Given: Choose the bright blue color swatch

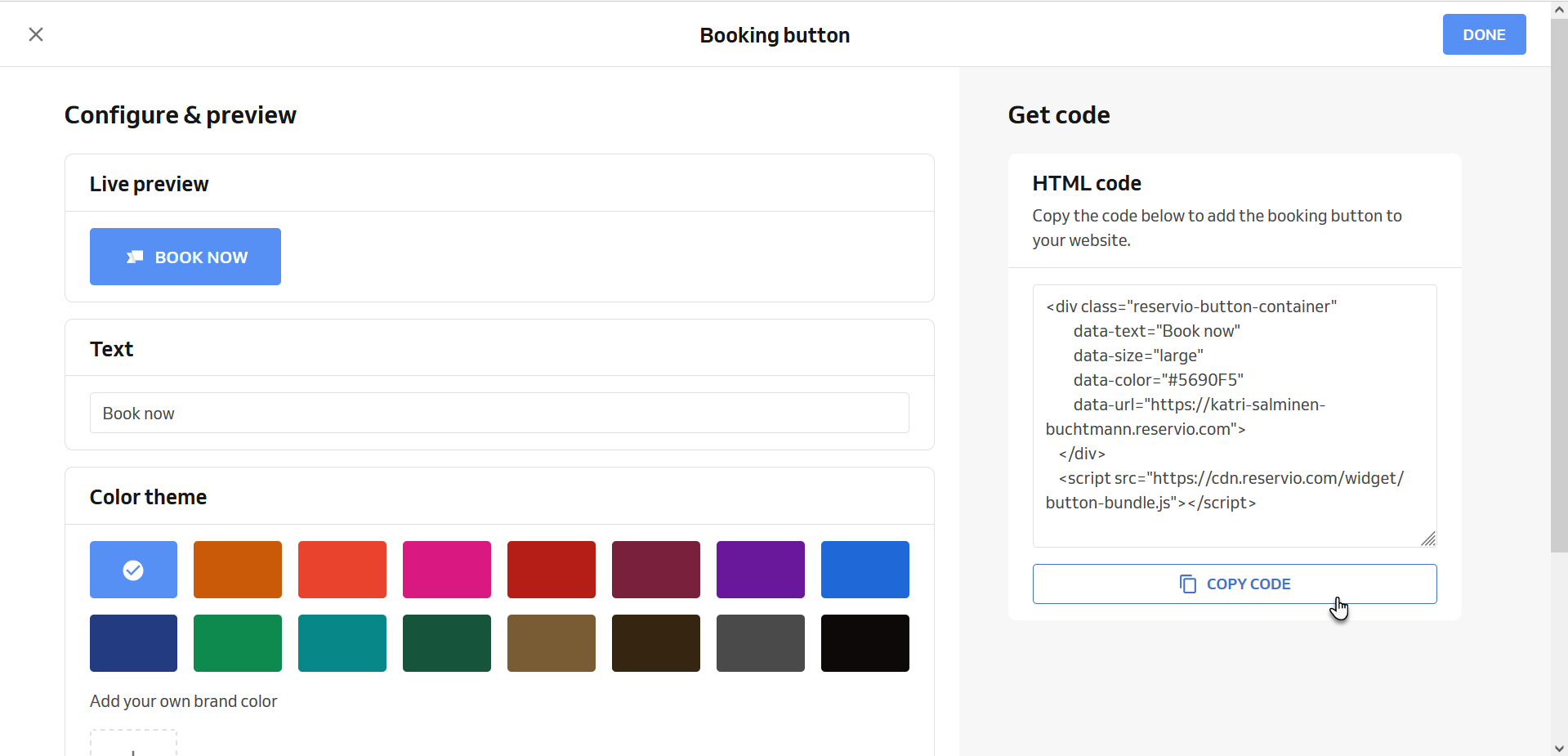Looking at the screenshot, I should (865, 570).
